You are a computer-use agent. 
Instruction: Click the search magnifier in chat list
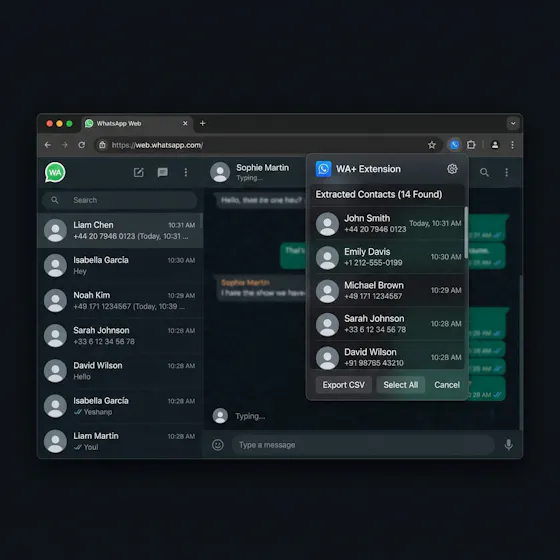(55, 200)
